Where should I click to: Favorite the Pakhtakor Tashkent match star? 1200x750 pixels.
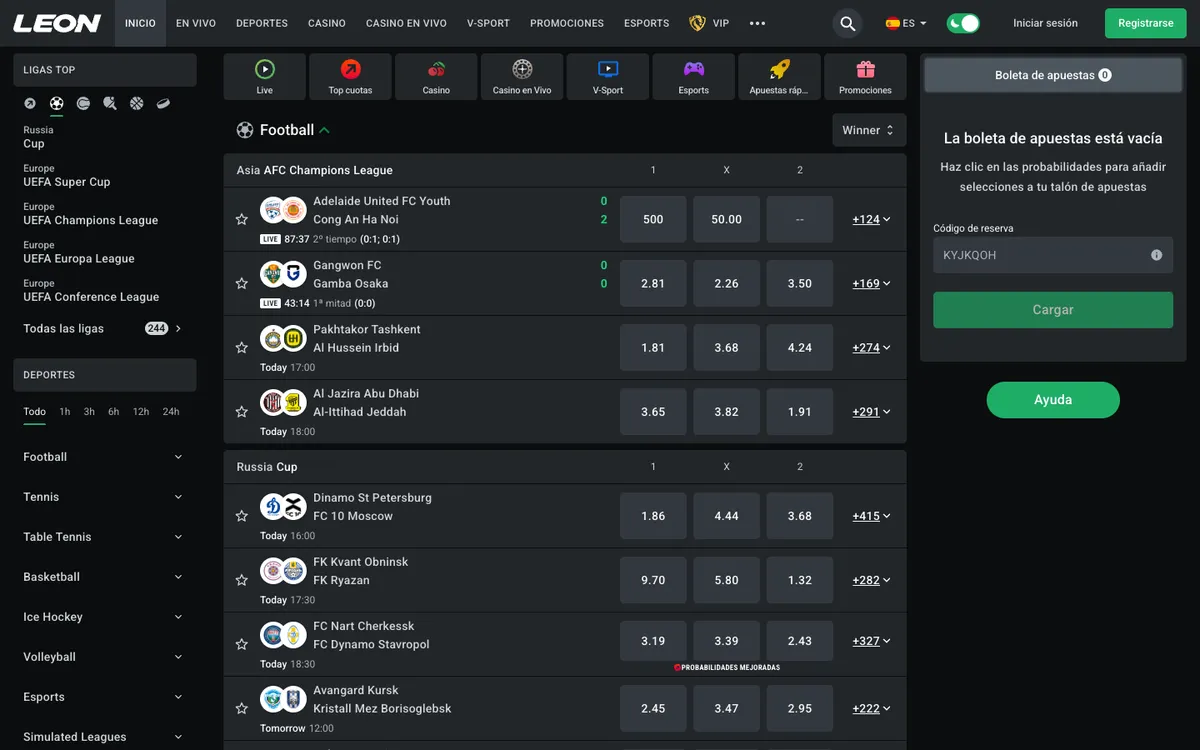(241, 348)
